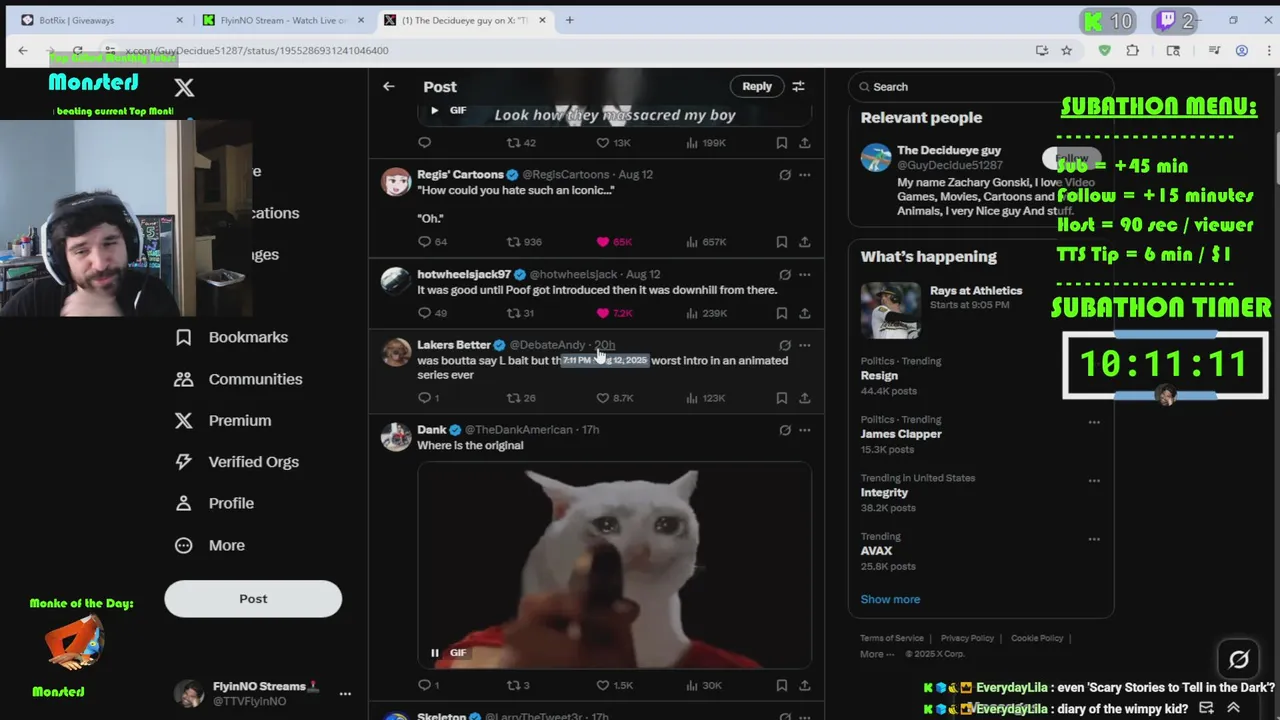
Task: Open a new browser tab
Action: tap(569, 20)
